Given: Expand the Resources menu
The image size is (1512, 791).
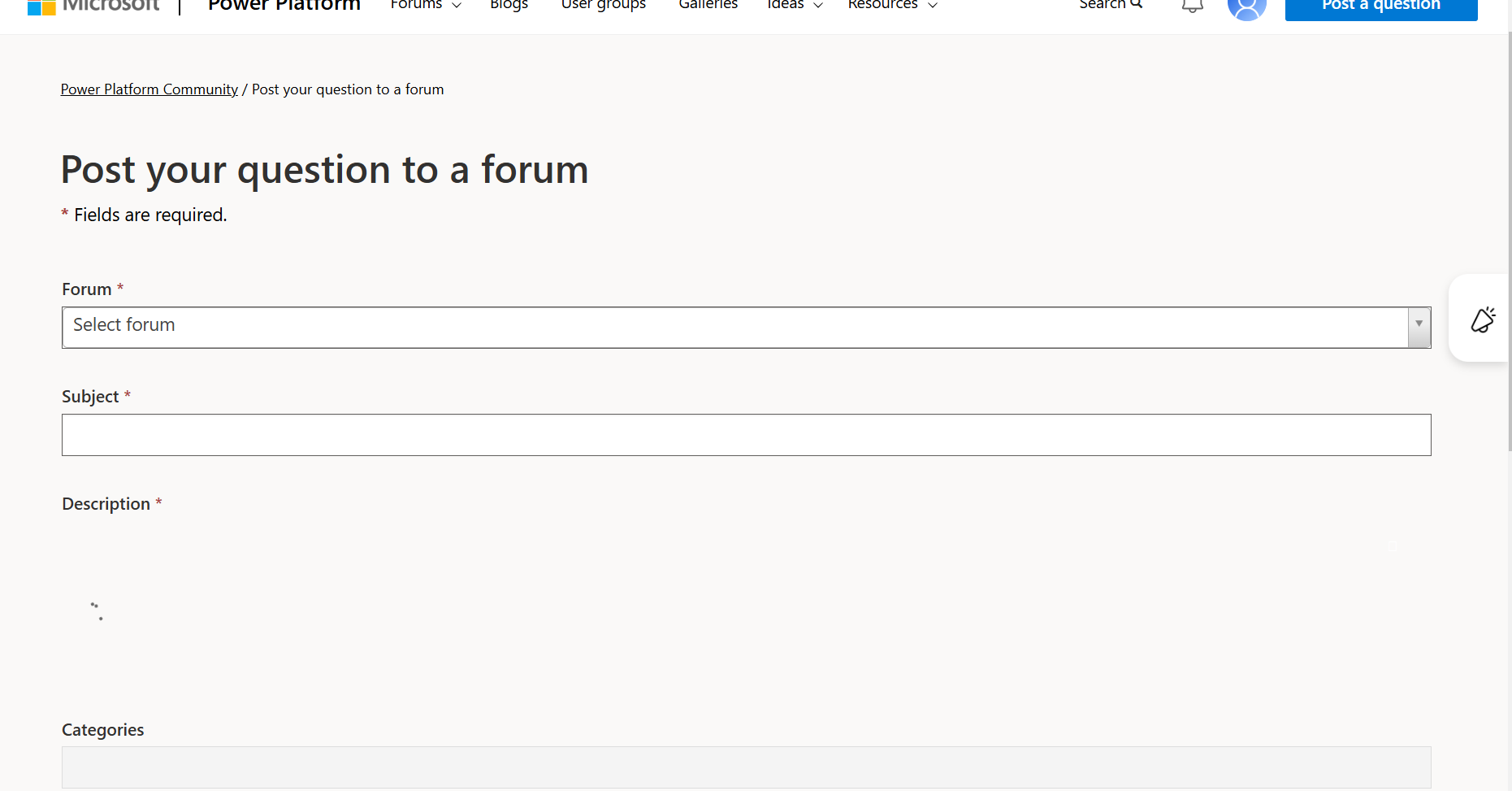Looking at the screenshot, I should [892, 5].
